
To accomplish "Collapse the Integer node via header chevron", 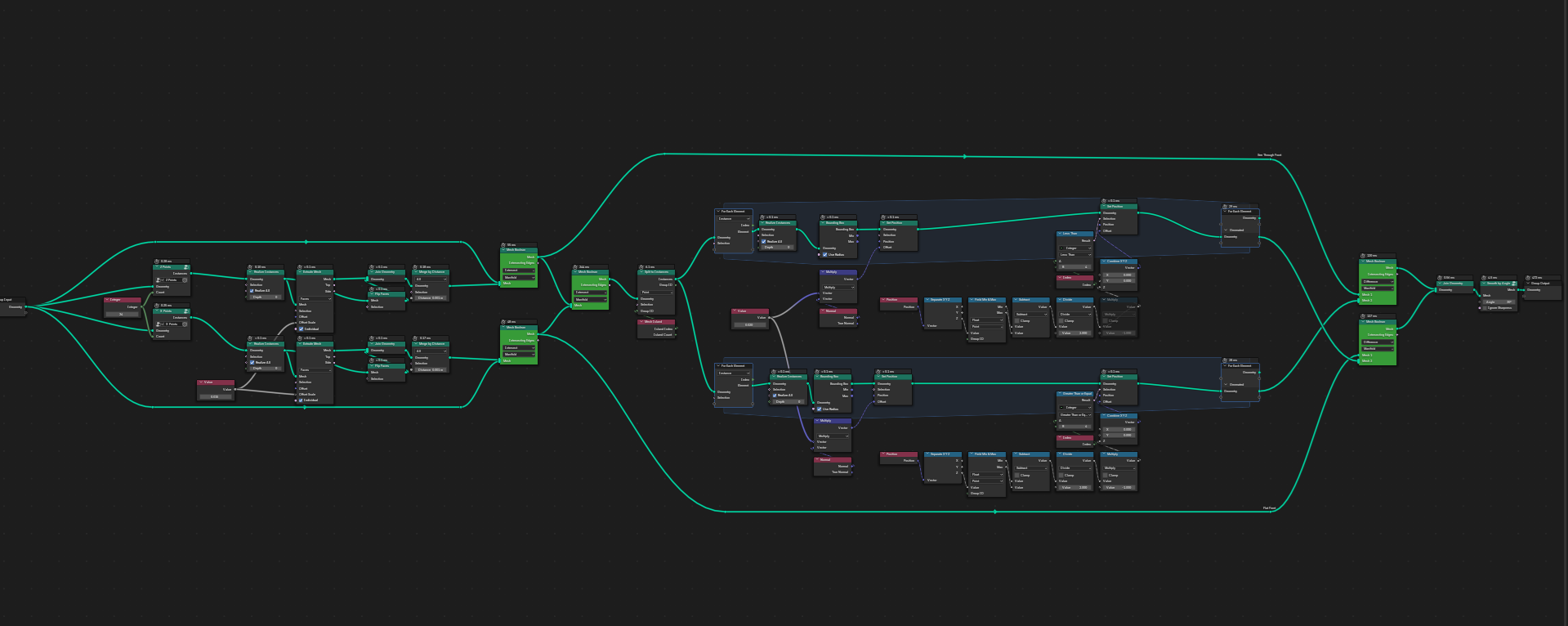I will (x=107, y=300).
